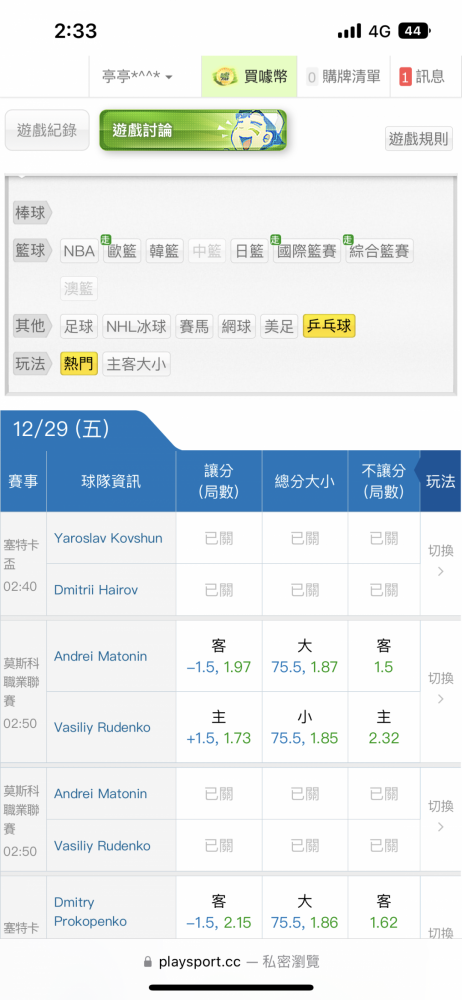Expand the 亭亭 user account dropdown
This screenshot has height=1000, width=462.
point(137,77)
